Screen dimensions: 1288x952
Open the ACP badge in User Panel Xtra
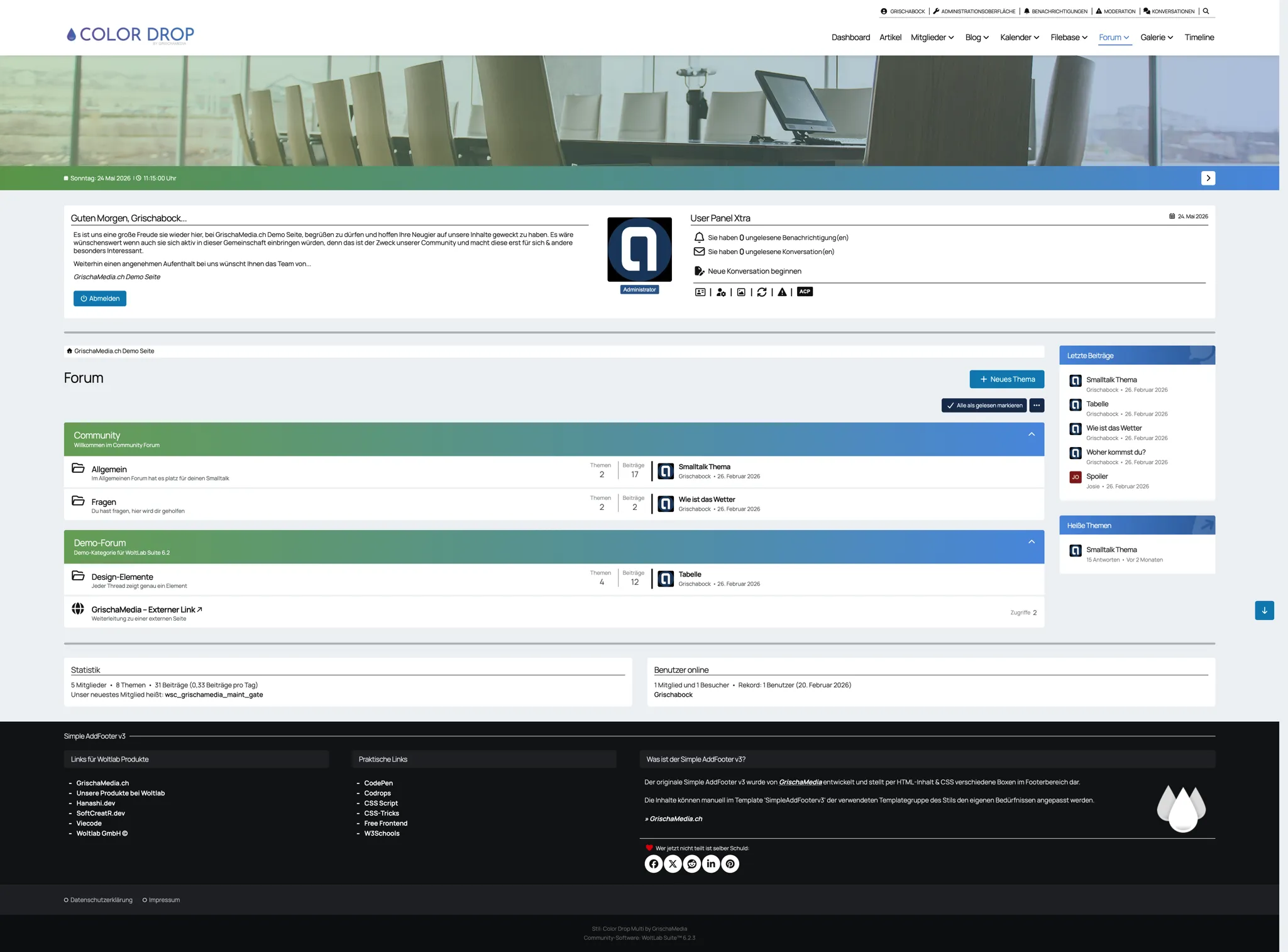point(805,292)
